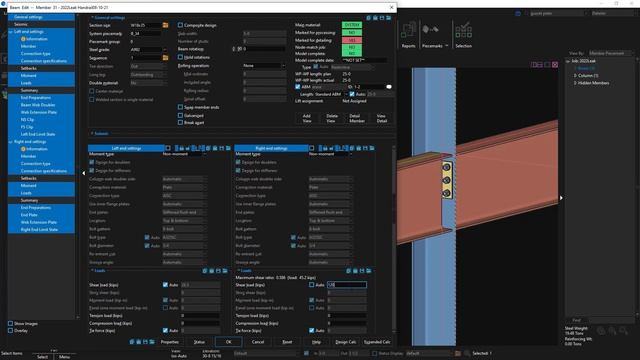Open left end Moment type dropdown
This screenshot has height=360, width=640.
[x=204, y=154]
